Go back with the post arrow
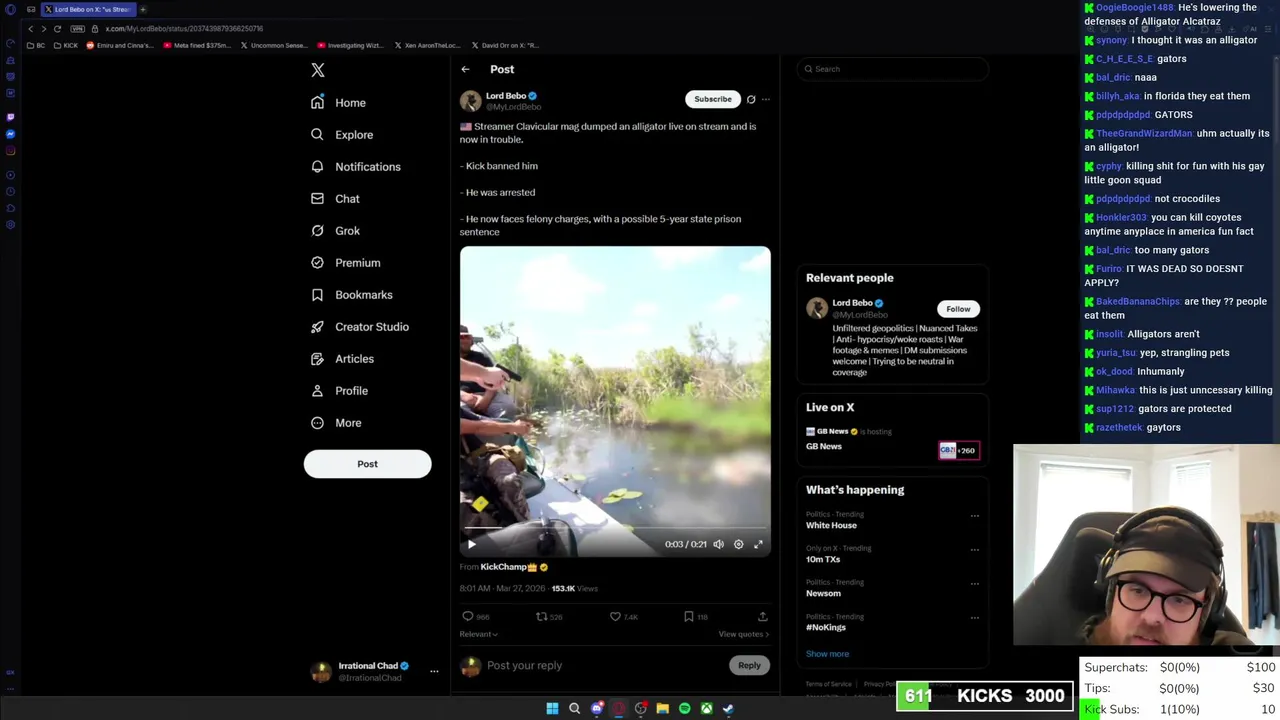1280x720 pixels. 465,69
